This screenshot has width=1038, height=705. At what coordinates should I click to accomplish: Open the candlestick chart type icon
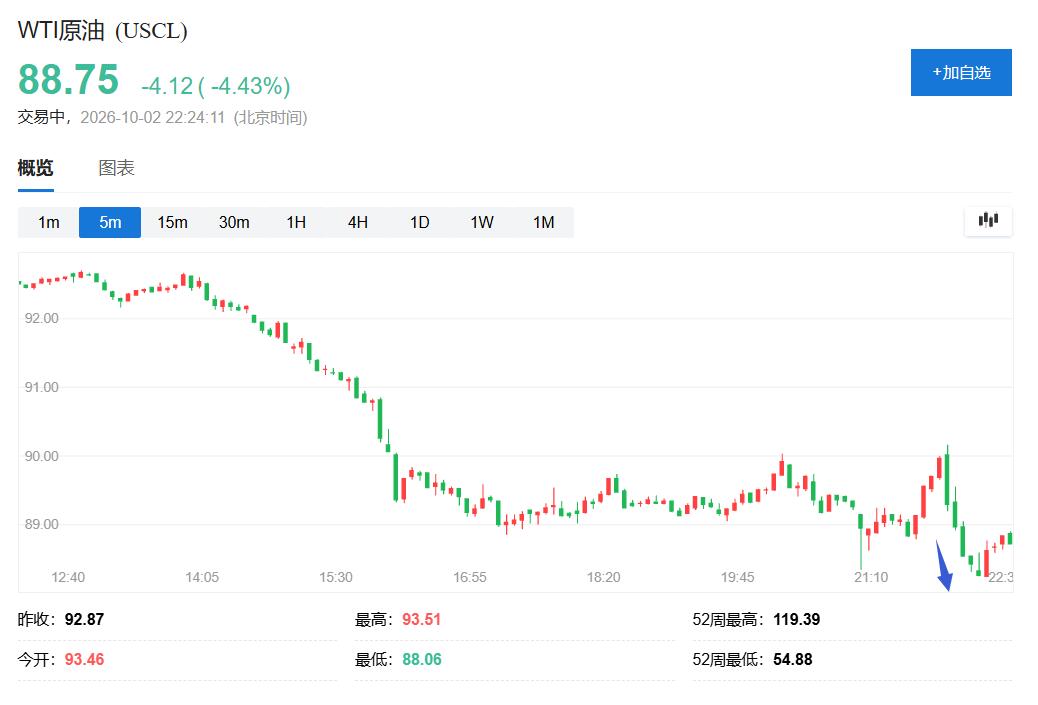point(988,220)
